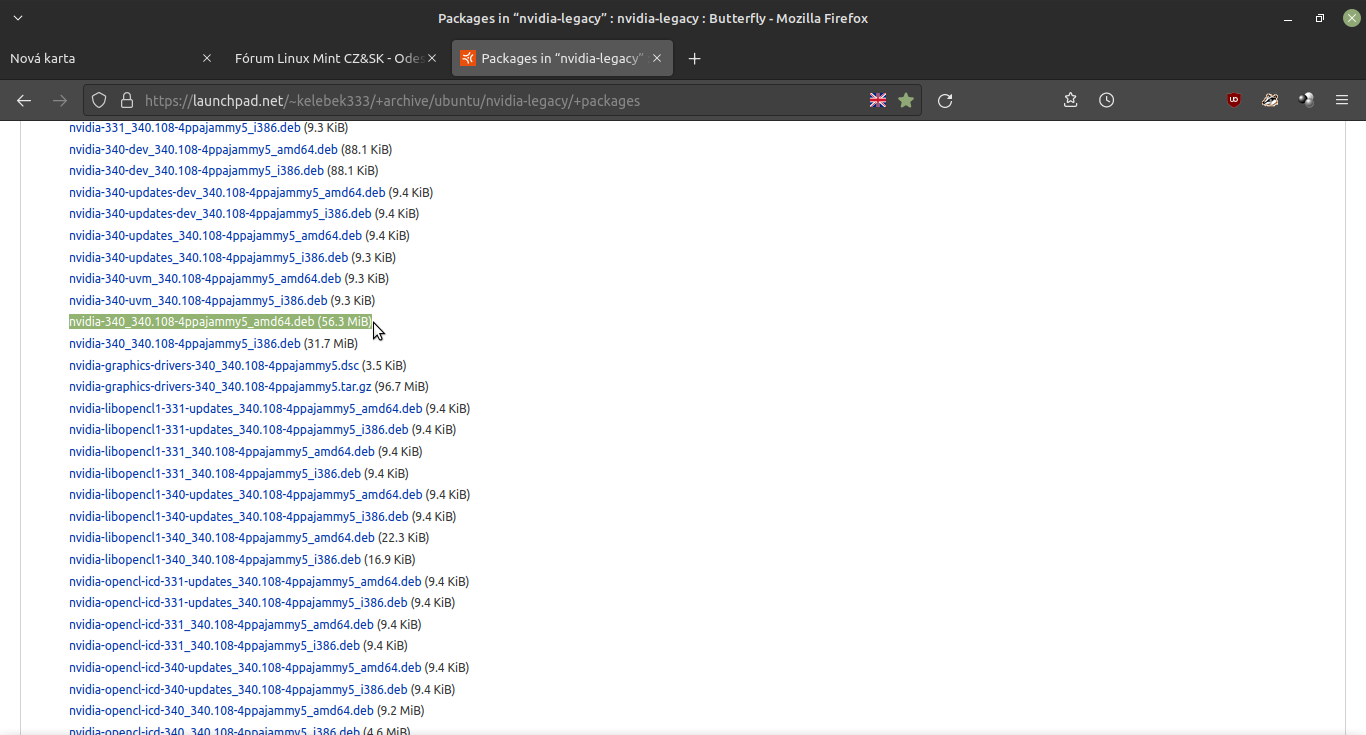
Task: Click the UK flag translation icon
Action: click(878, 100)
